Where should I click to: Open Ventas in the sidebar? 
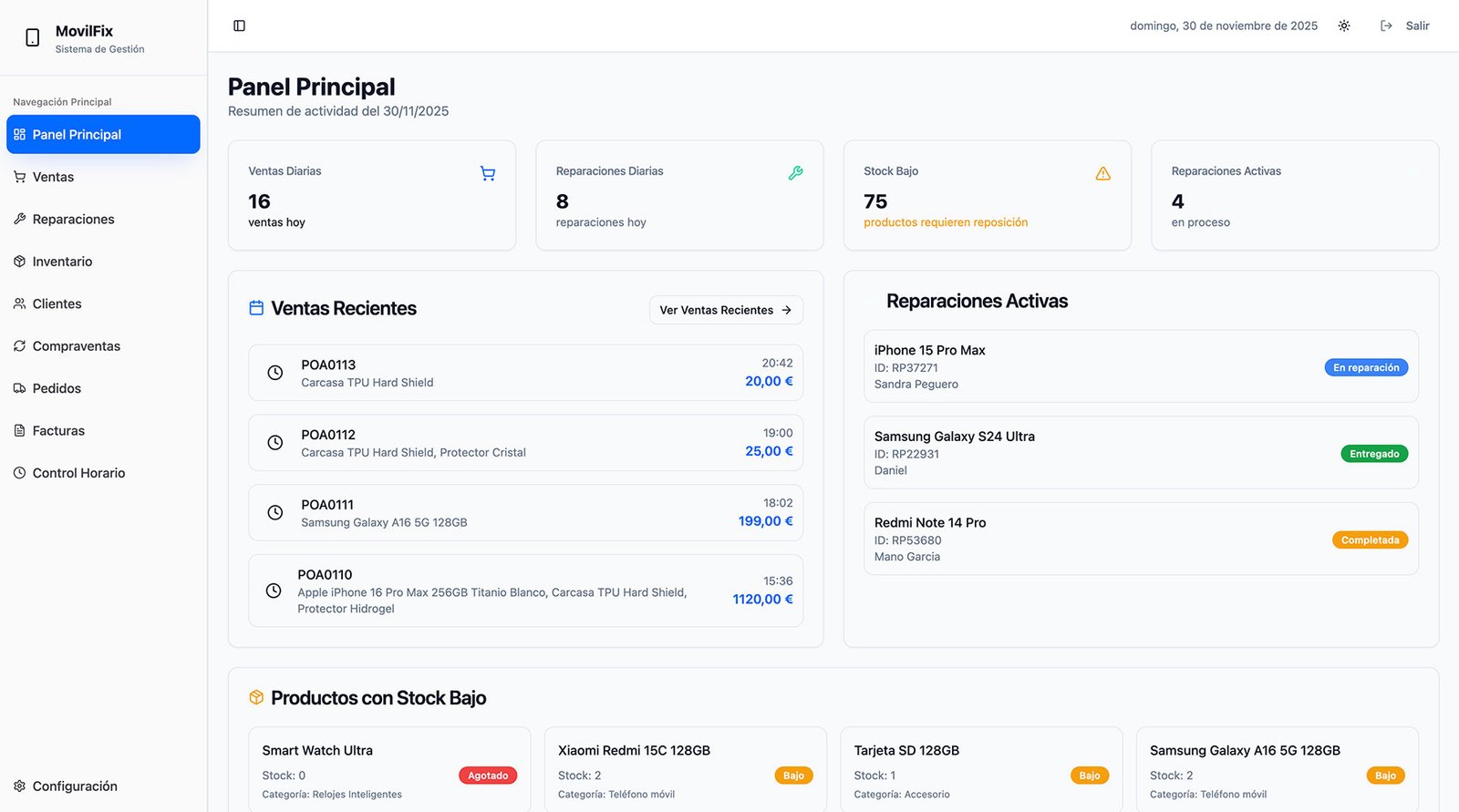(x=53, y=177)
